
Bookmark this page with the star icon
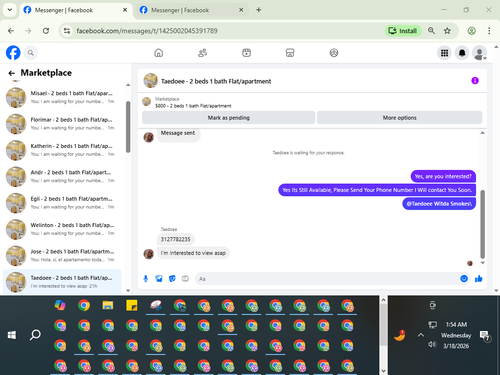447,31
